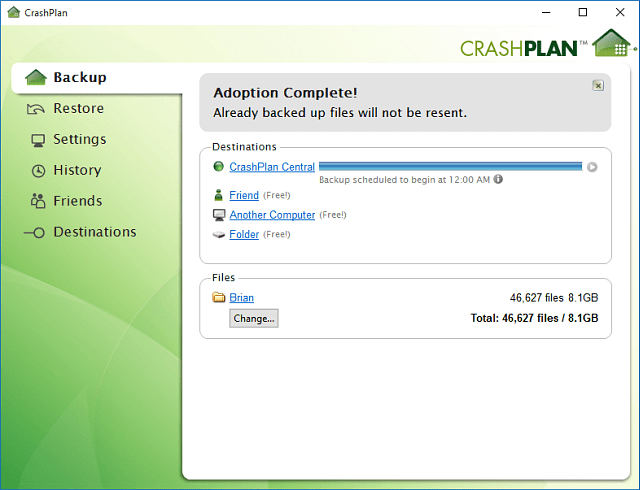
Task: Open the Brian folder link
Action: point(242,298)
